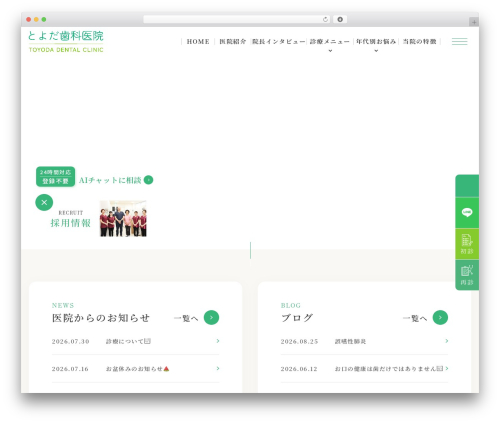The height and width of the screenshot is (423, 500).
Task: Open the お盆休みのお知らせ news entry
Action: [x=138, y=369]
